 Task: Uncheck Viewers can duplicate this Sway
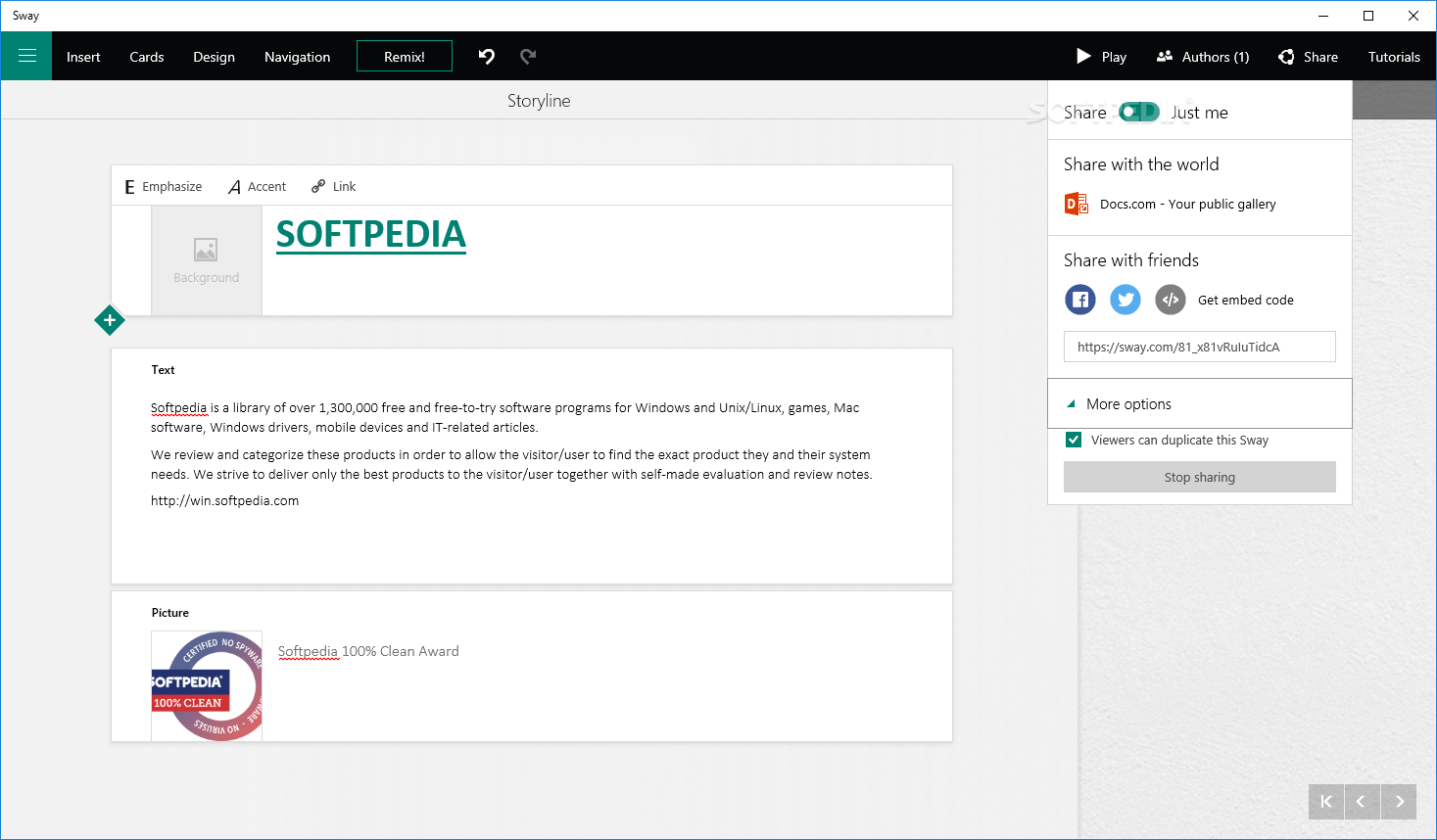tap(1074, 440)
